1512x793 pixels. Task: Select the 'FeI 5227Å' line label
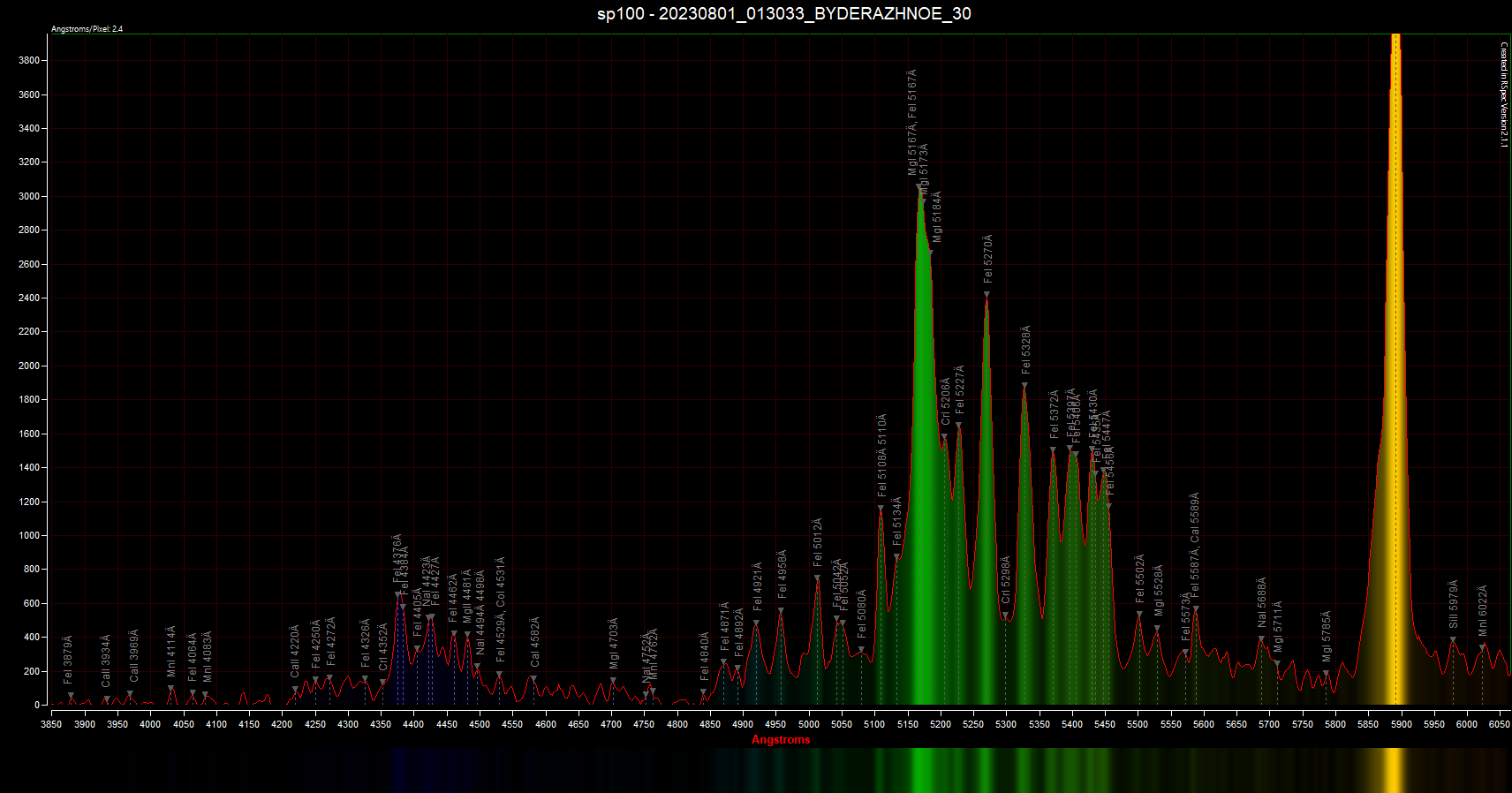pos(960,389)
